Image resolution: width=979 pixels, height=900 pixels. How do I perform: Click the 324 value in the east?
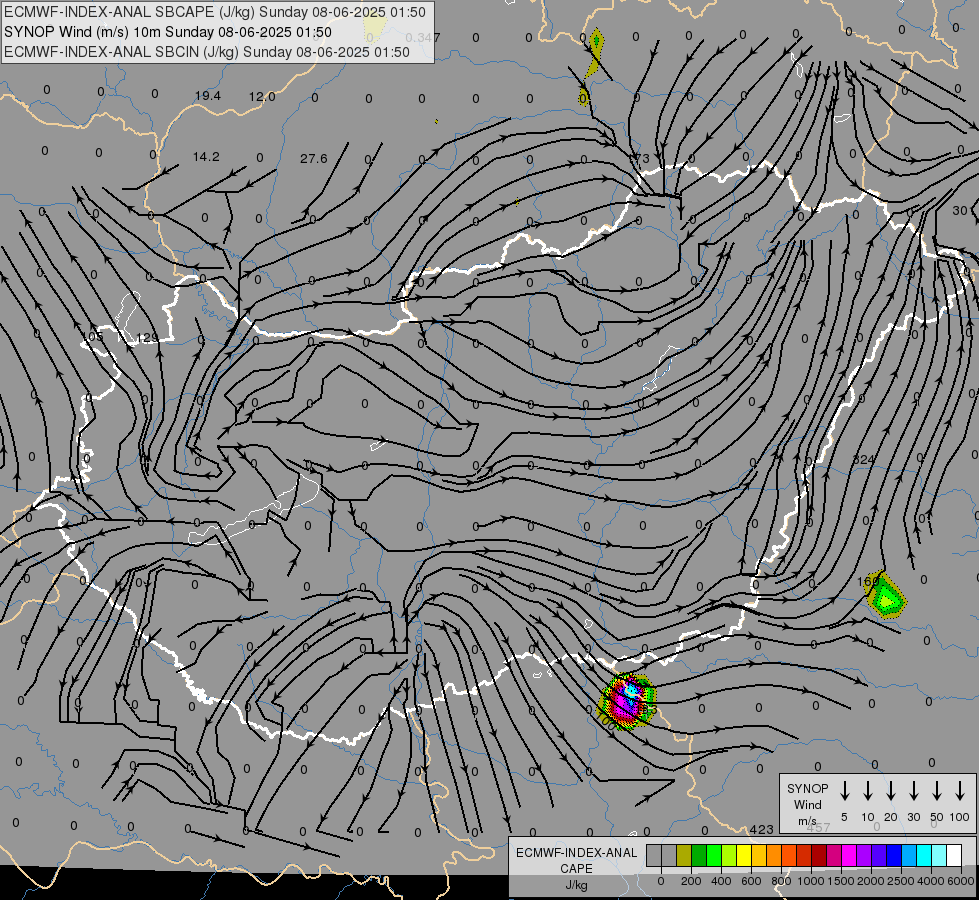point(864,460)
